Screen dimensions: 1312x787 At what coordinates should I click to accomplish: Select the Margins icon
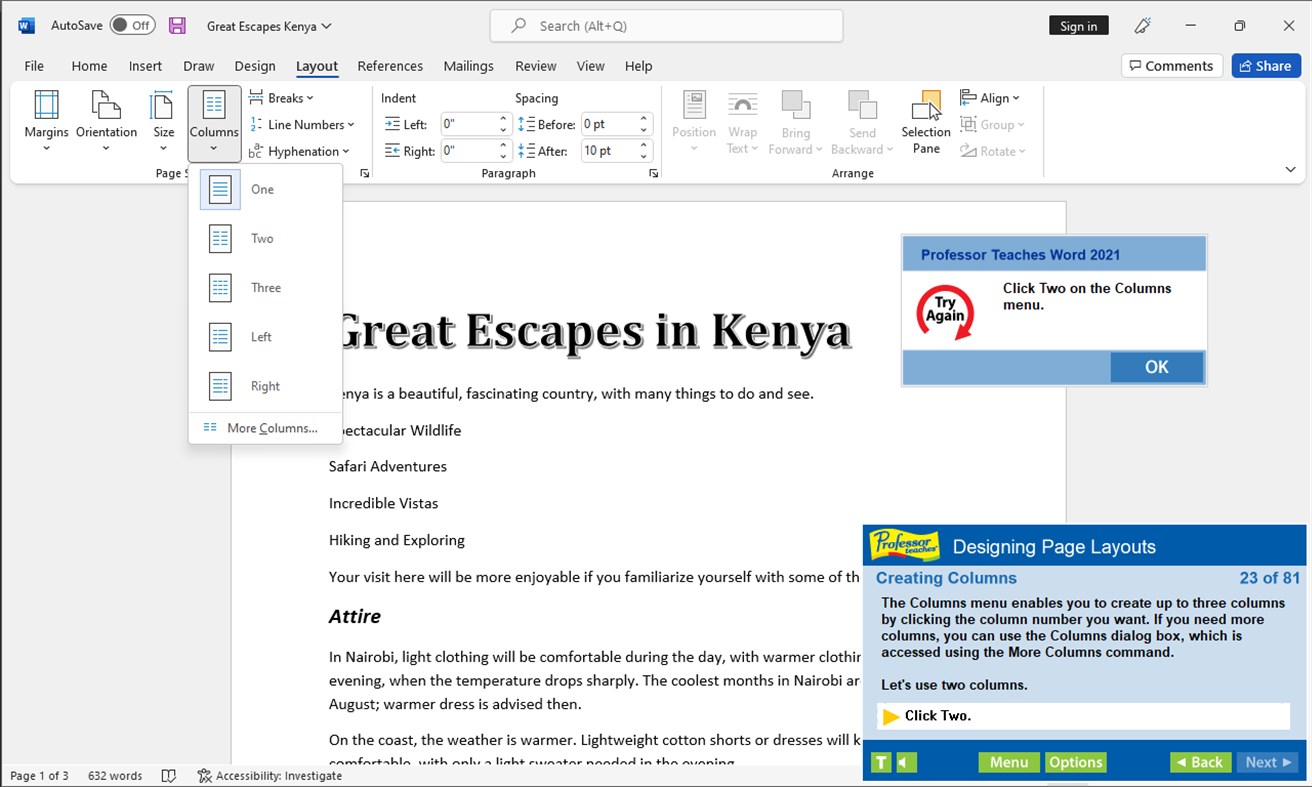(45, 120)
